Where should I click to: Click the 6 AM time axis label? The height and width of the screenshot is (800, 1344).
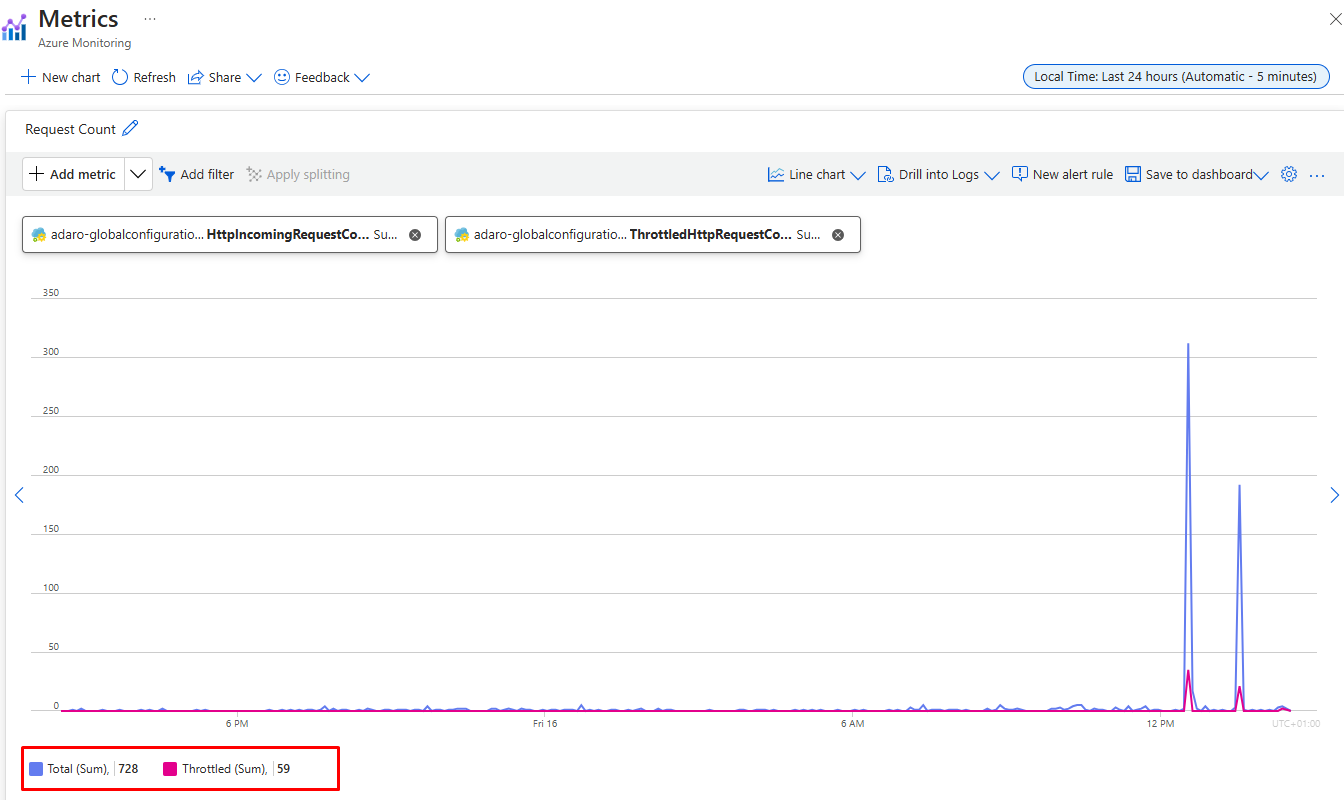[852, 723]
